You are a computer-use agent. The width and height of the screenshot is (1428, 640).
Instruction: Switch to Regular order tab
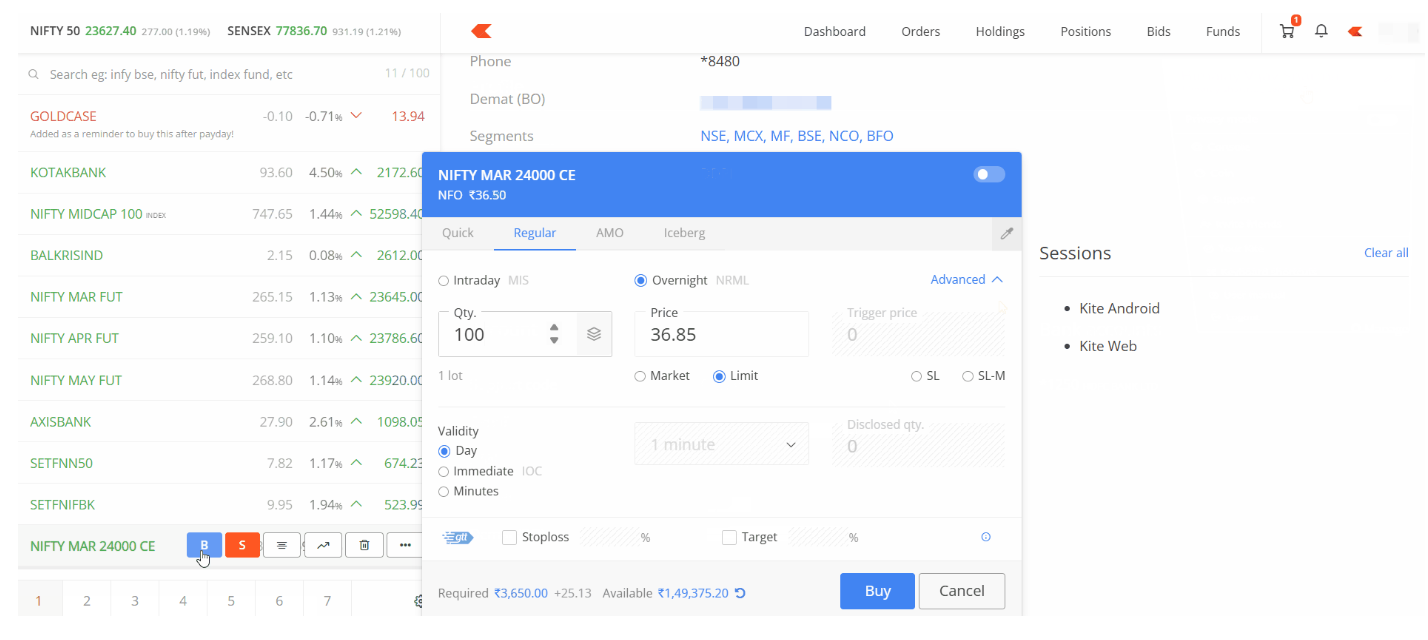535,233
